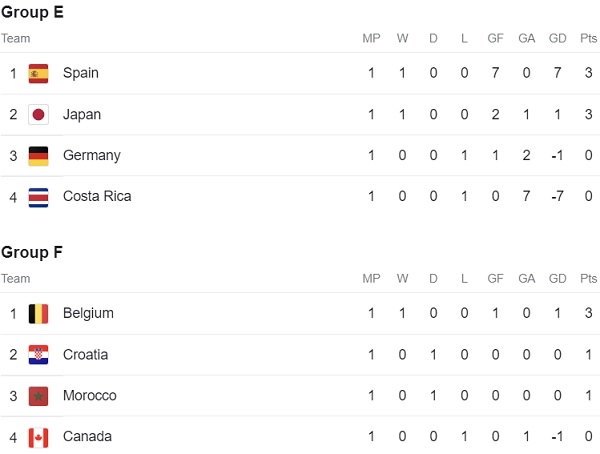Image resolution: width=600 pixels, height=454 pixels.
Task: Select the Canada team name
Action: [87, 436]
